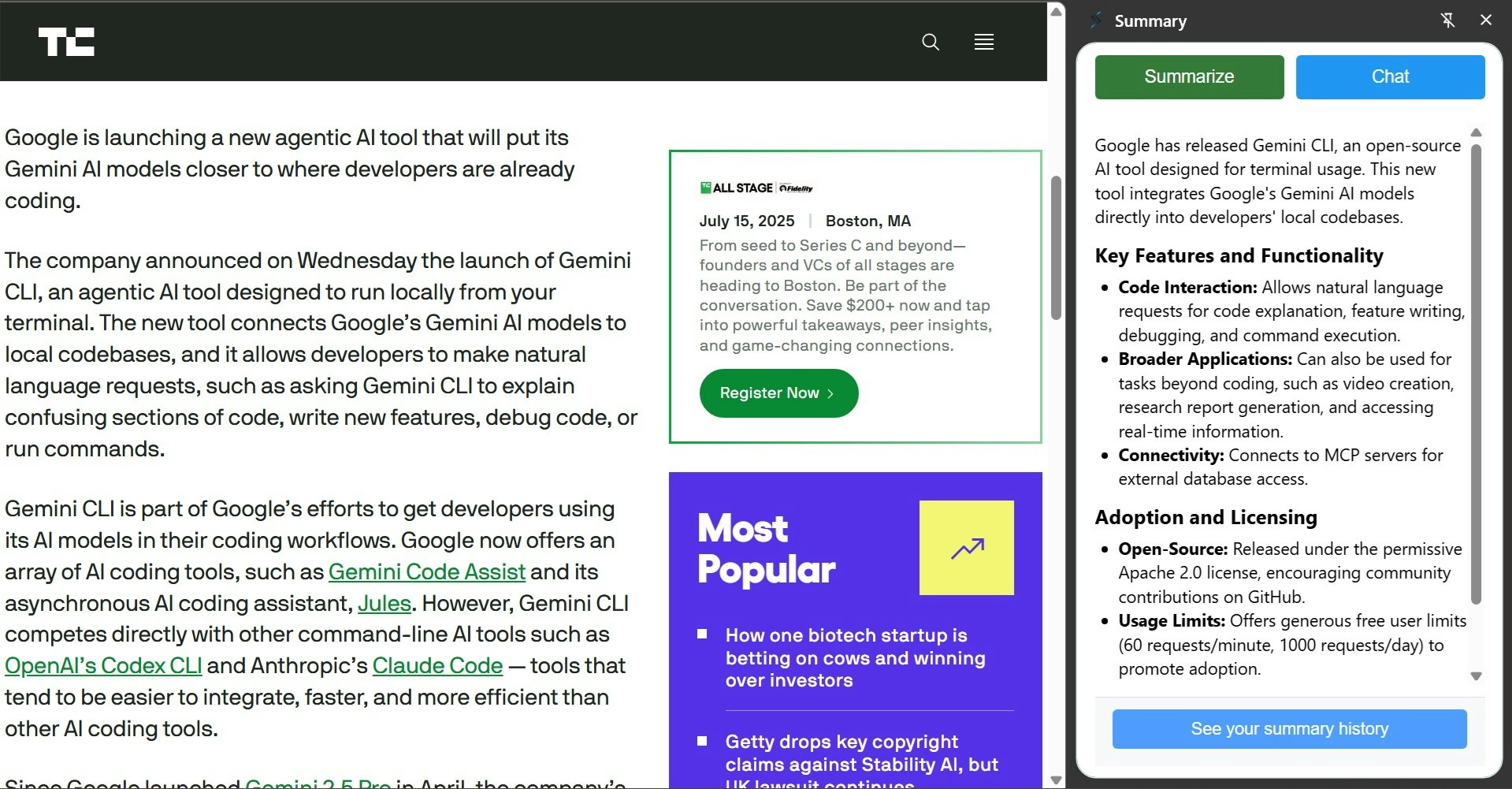Screen dimensions: 1512x789
Task: Click the Code Interaction bullet text
Action: coord(1291,311)
